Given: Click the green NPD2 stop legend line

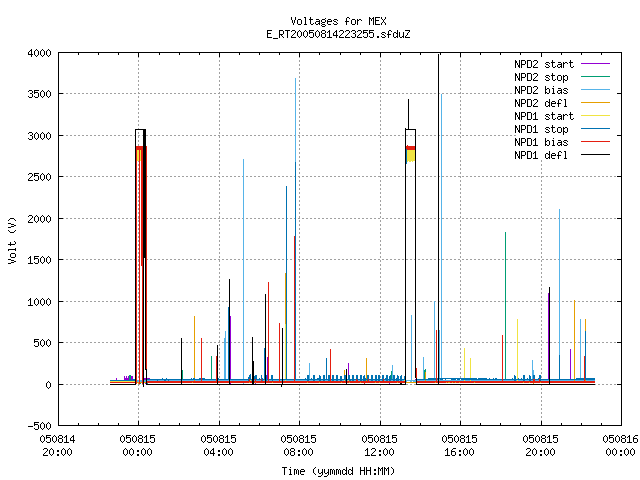Looking at the screenshot, I should 596,77.
